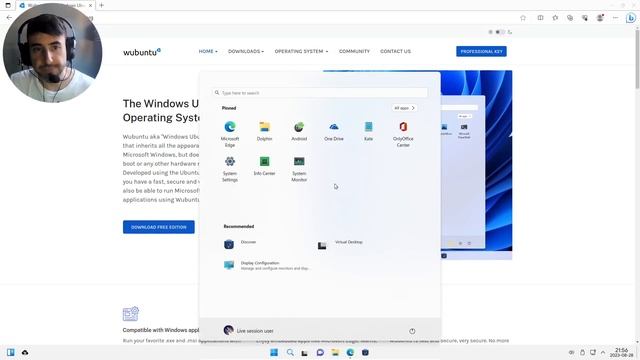Expand the OPERATING SYSTEM dropdown menu
The height and width of the screenshot is (360, 640).
(x=301, y=51)
